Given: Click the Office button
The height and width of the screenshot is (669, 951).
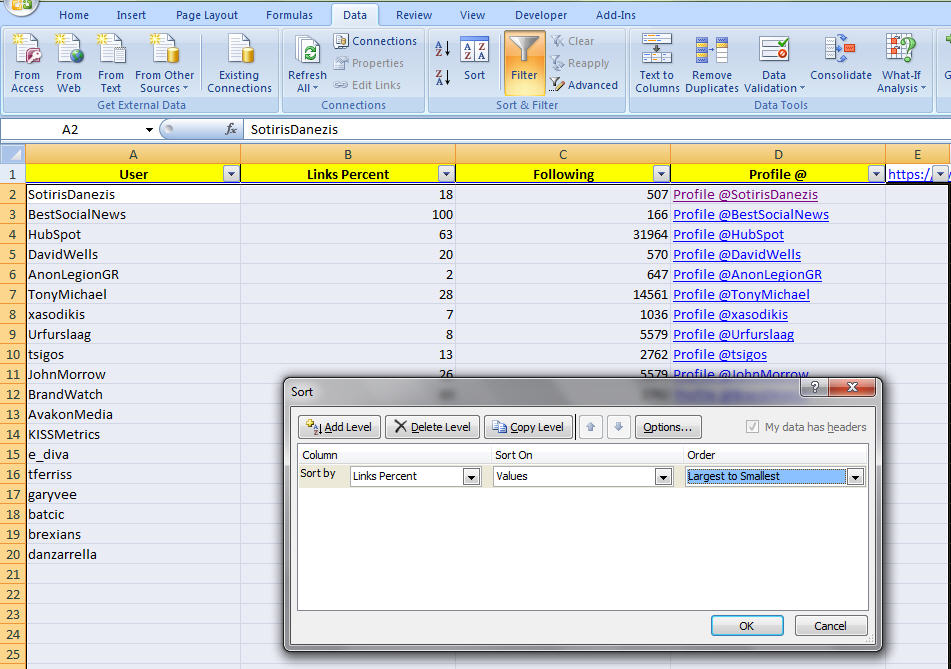Looking at the screenshot, I should point(21,6).
